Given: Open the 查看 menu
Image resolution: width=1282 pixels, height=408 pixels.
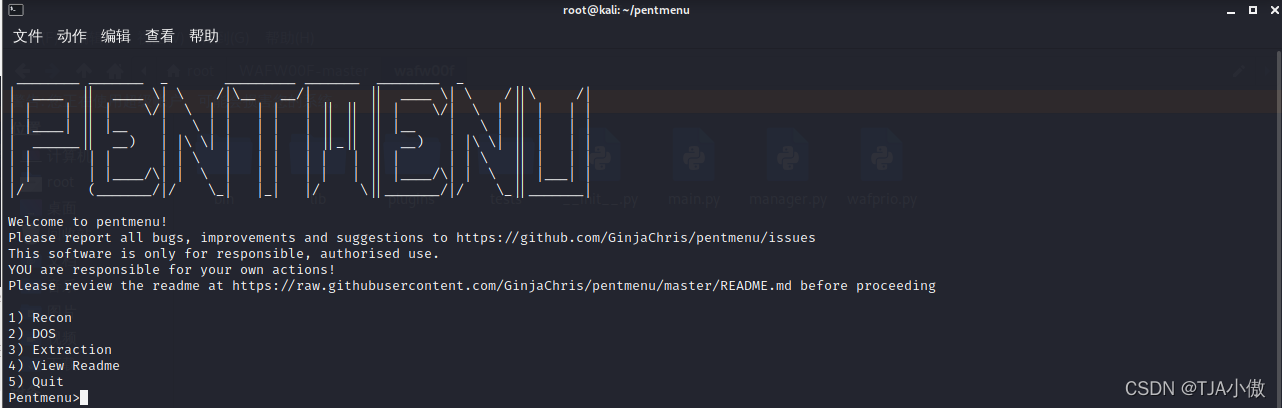Looking at the screenshot, I should pyautogui.click(x=160, y=36).
